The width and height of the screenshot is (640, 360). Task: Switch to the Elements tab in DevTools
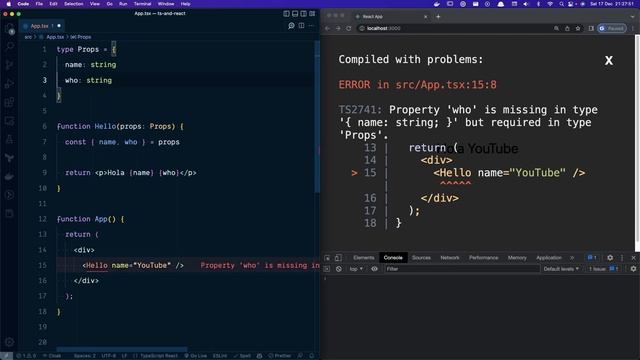click(364, 258)
